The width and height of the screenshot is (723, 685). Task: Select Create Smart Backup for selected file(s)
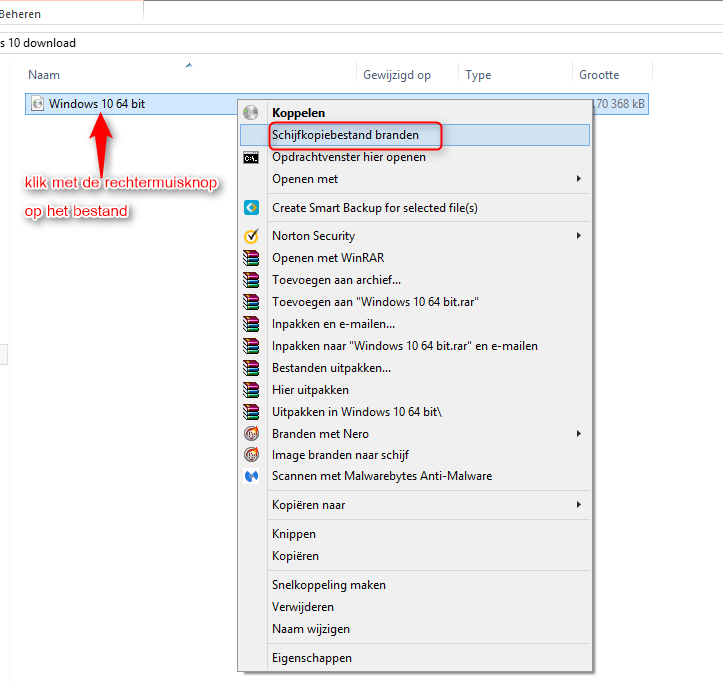[415, 208]
